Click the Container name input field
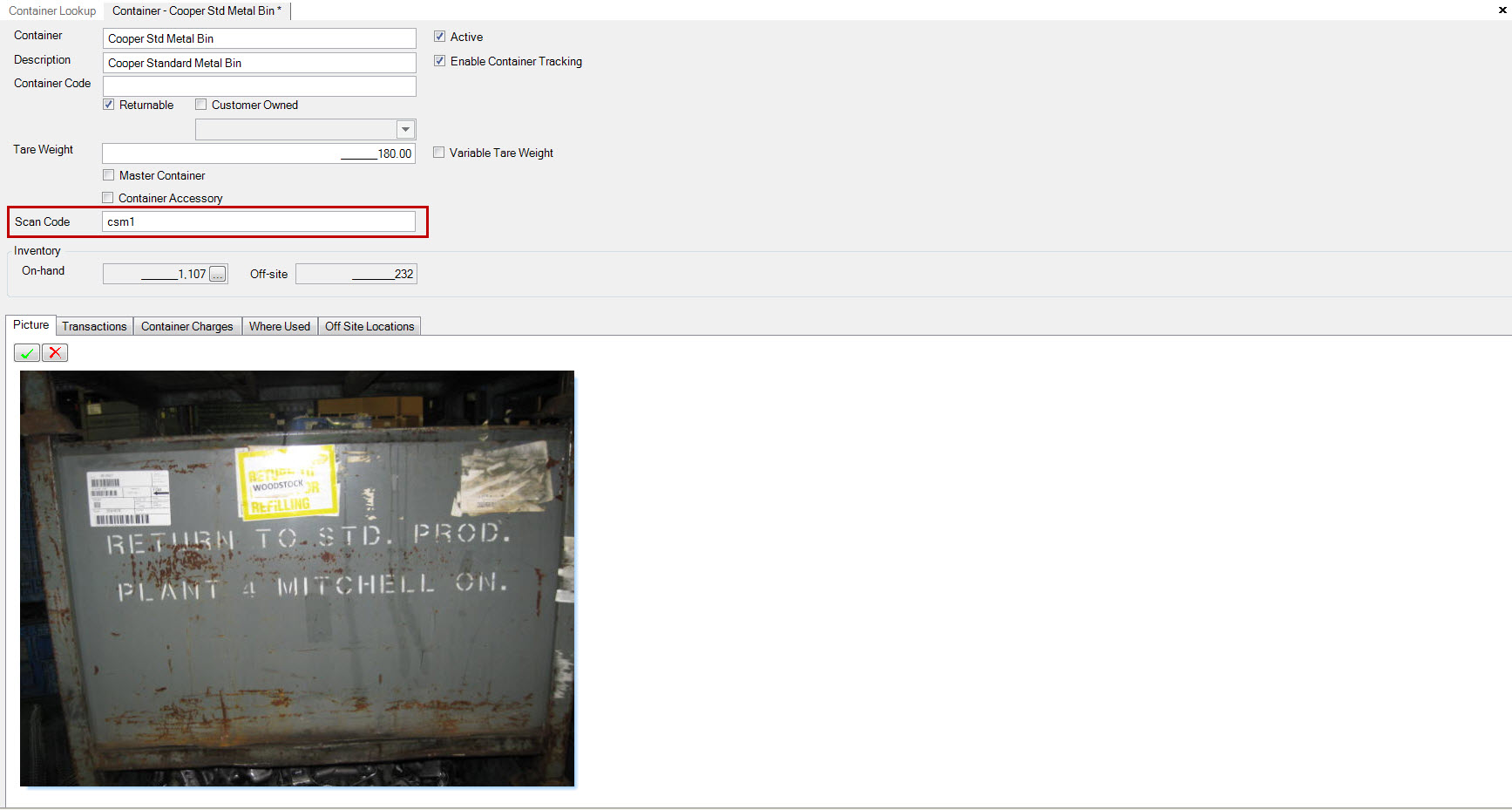The width and height of the screenshot is (1512, 810). pos(260,38)
